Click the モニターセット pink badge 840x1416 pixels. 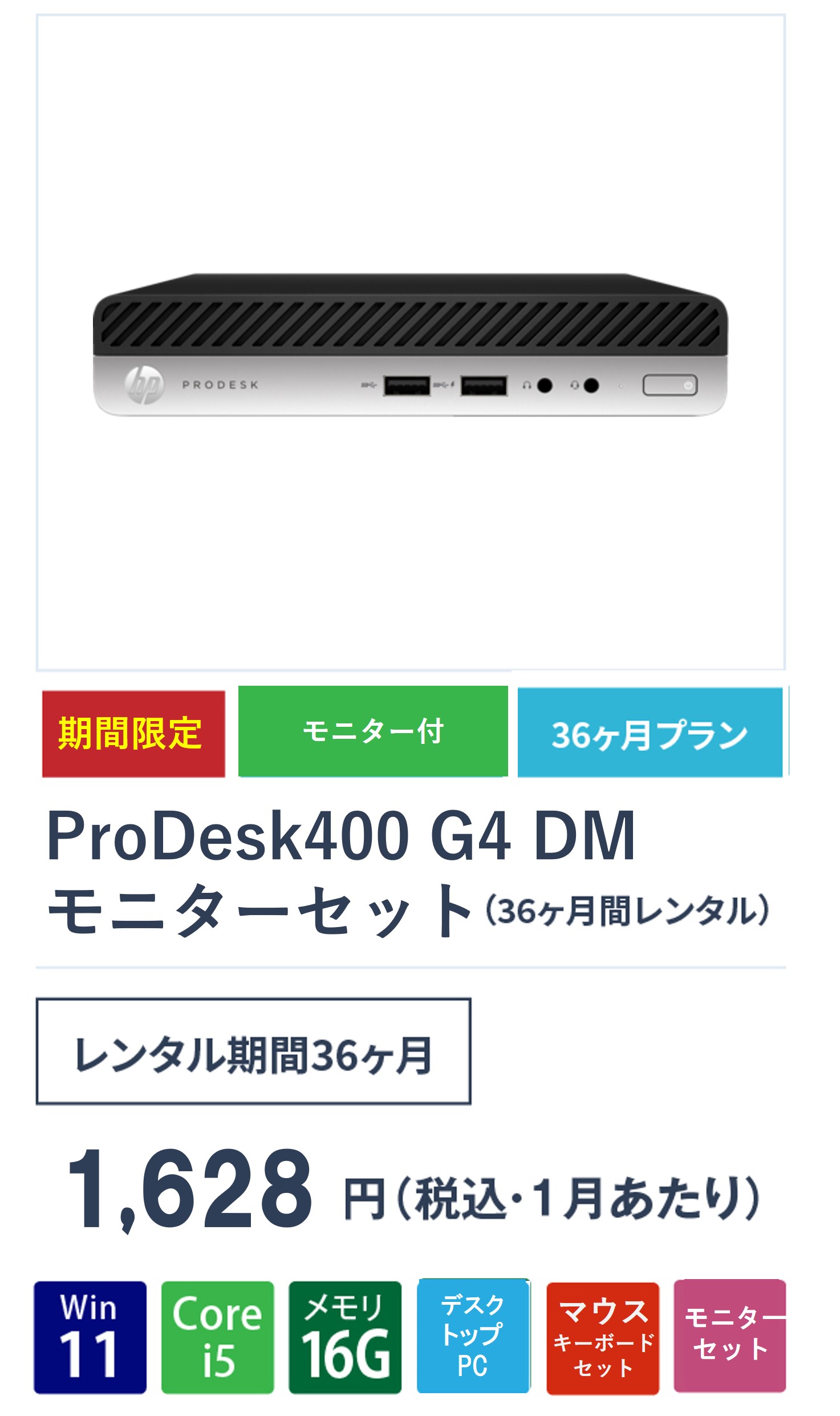tap(730, 1336)
